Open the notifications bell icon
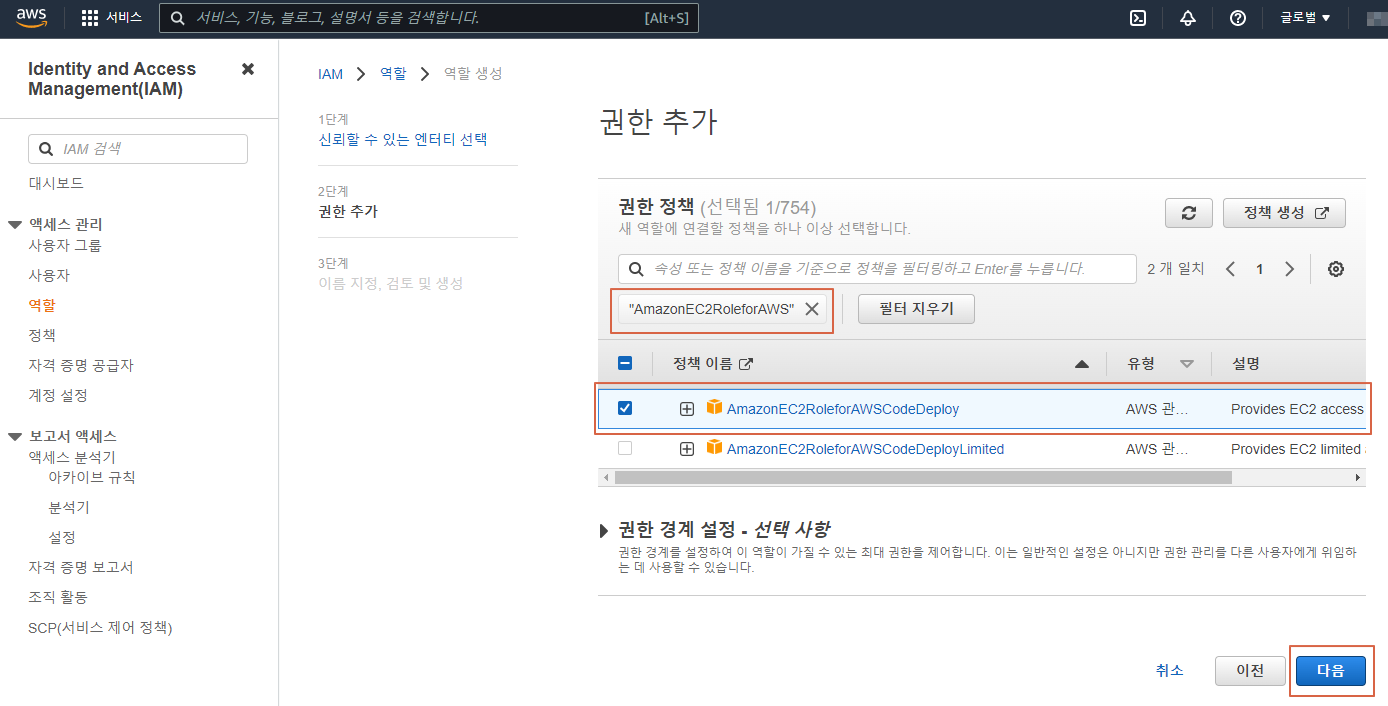Viewport: 1388px width, 706px height. tap(1188, 18)
